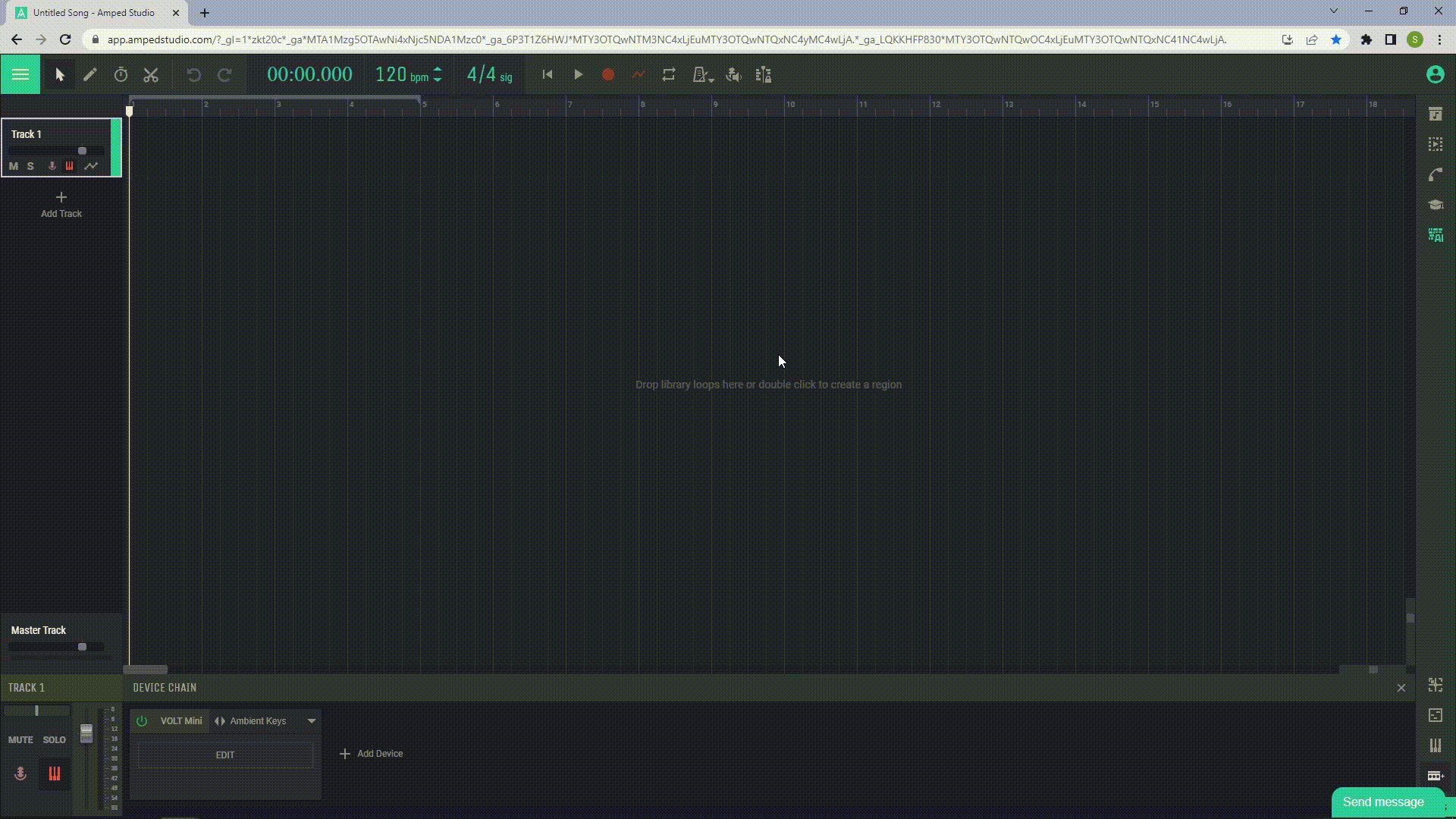The height and width of the screenshot is (819, 1456).
Task: Click the EDIT button in device chain
Action: (224, 754)
